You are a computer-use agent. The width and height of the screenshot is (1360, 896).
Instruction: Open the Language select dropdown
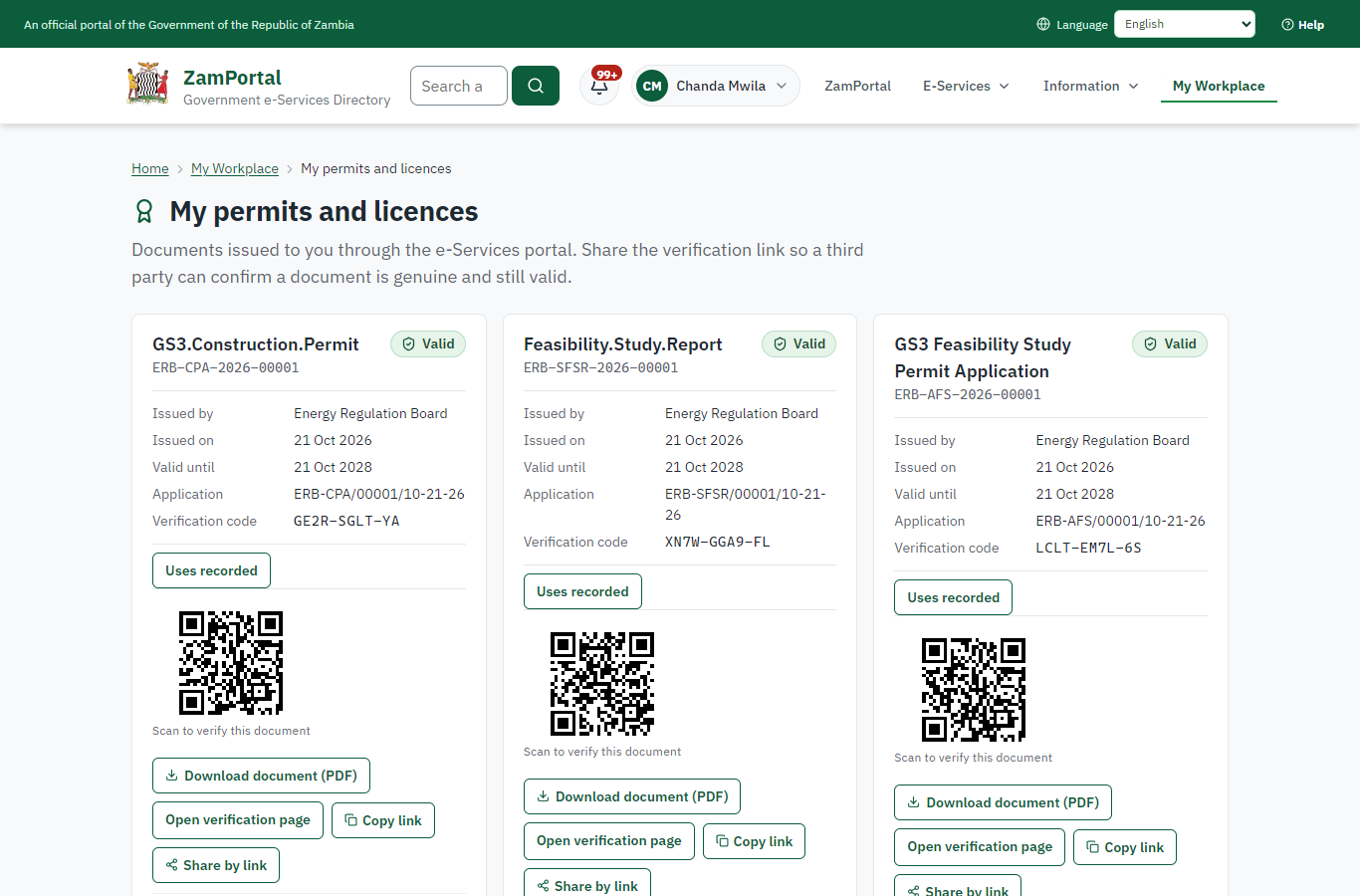coord(1185,24)
